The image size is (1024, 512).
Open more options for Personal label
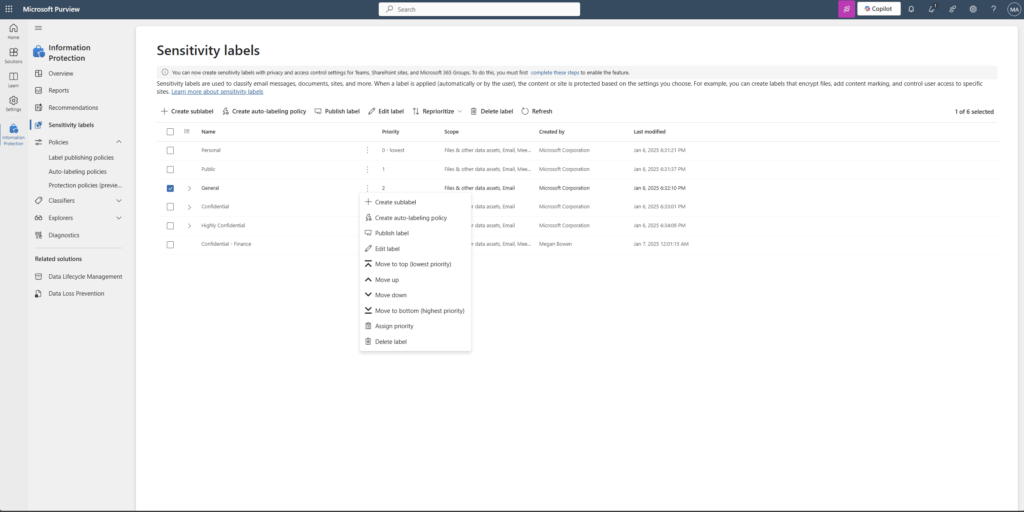(x=367, y=150)
